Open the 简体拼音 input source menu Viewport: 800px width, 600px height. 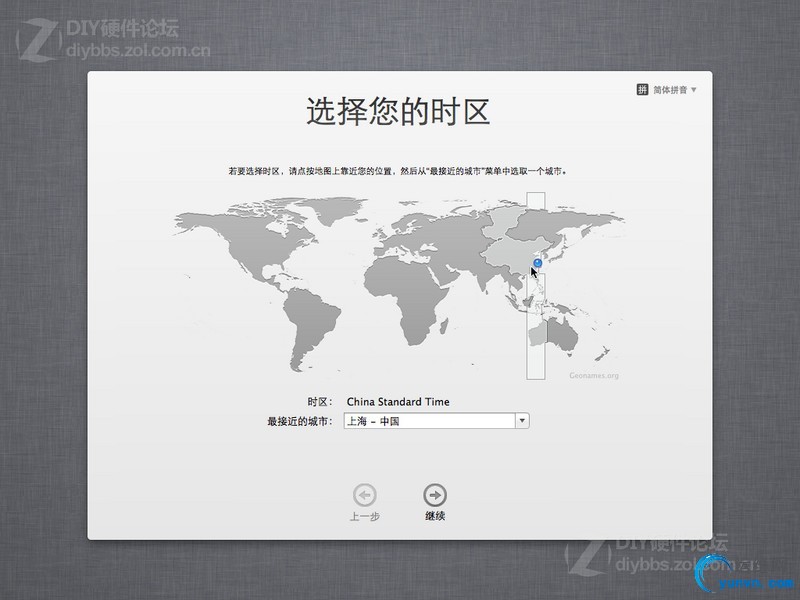tap(670, 90)
